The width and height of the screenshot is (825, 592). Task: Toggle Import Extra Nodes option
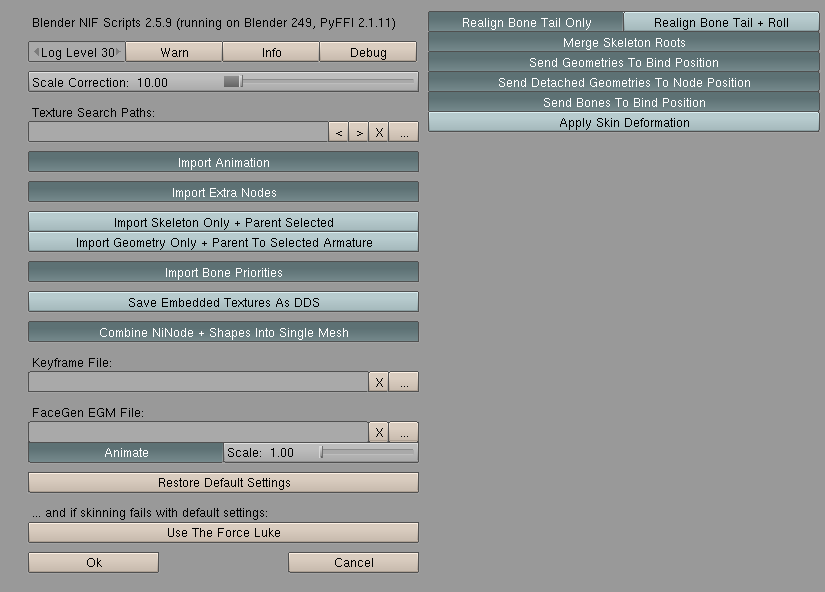pyautogui.click(x=224, y=192)
